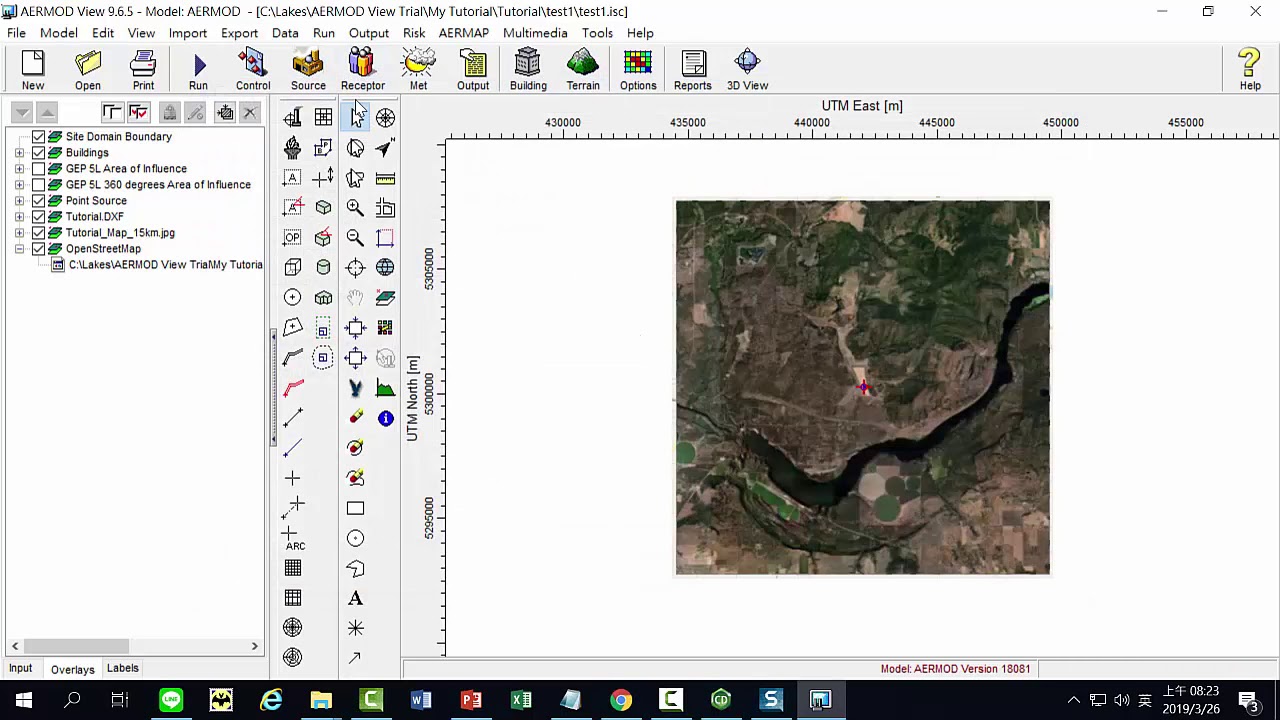1280x720 pixels.
Task: Select the pan hand tool
Action: click(x=355, y=298)
